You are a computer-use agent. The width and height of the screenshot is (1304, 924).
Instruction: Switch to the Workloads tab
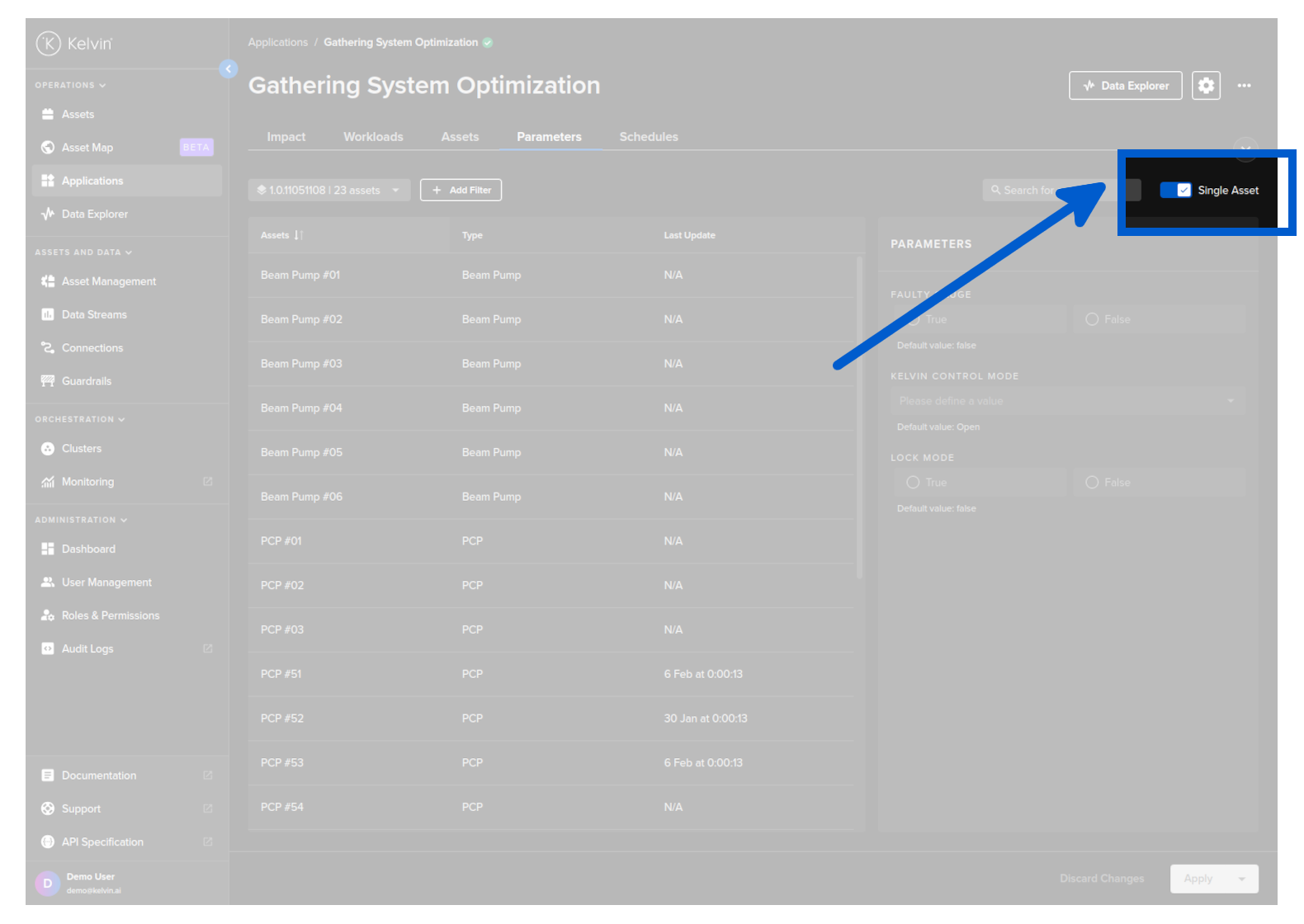373,137
